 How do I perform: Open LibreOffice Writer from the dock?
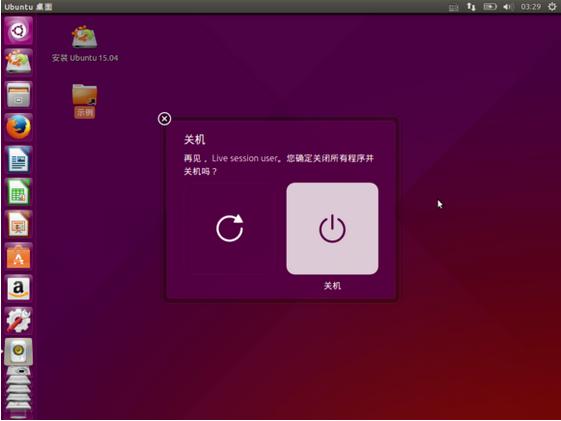19,160
